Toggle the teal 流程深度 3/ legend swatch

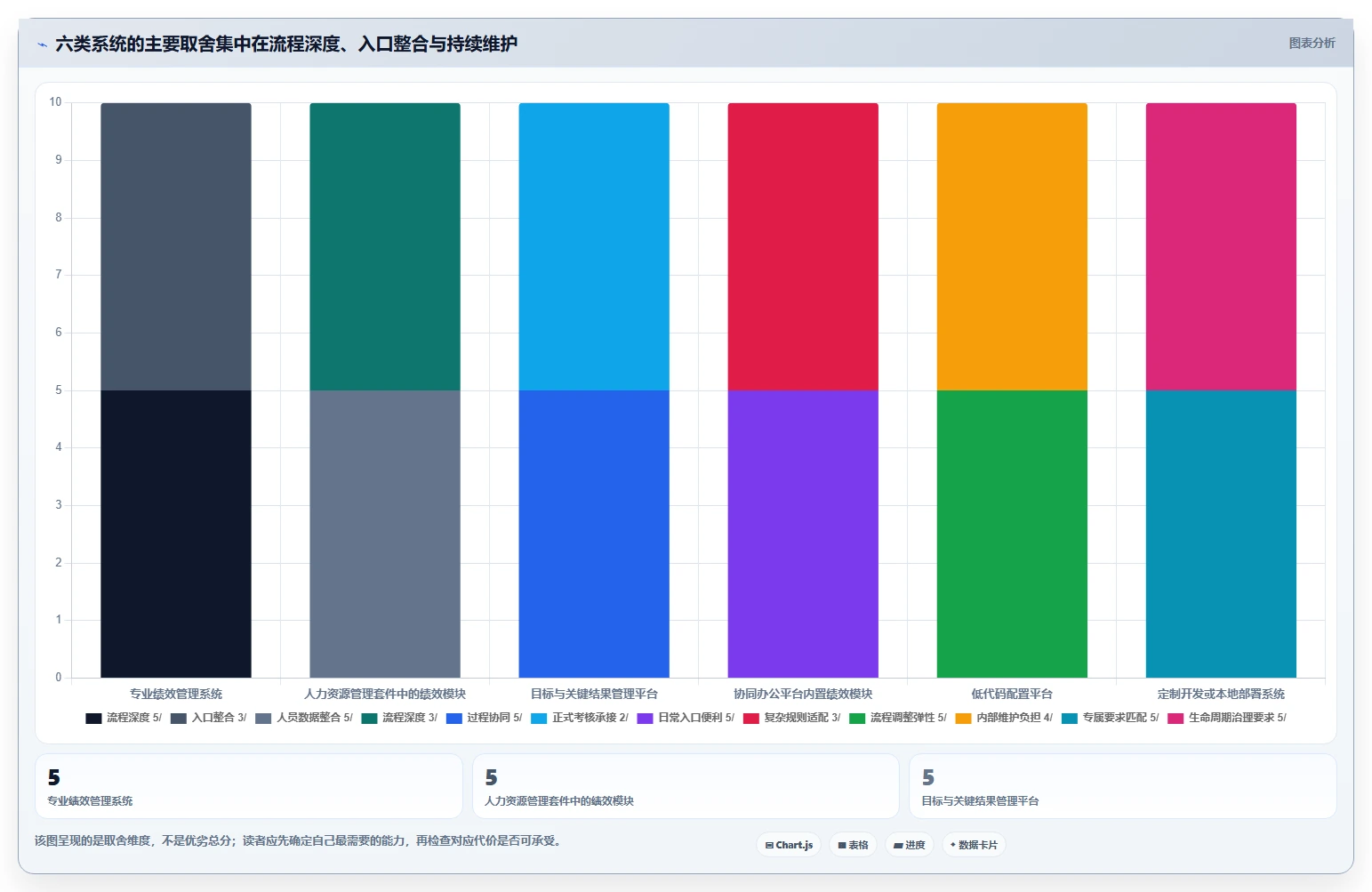point(369,718)
